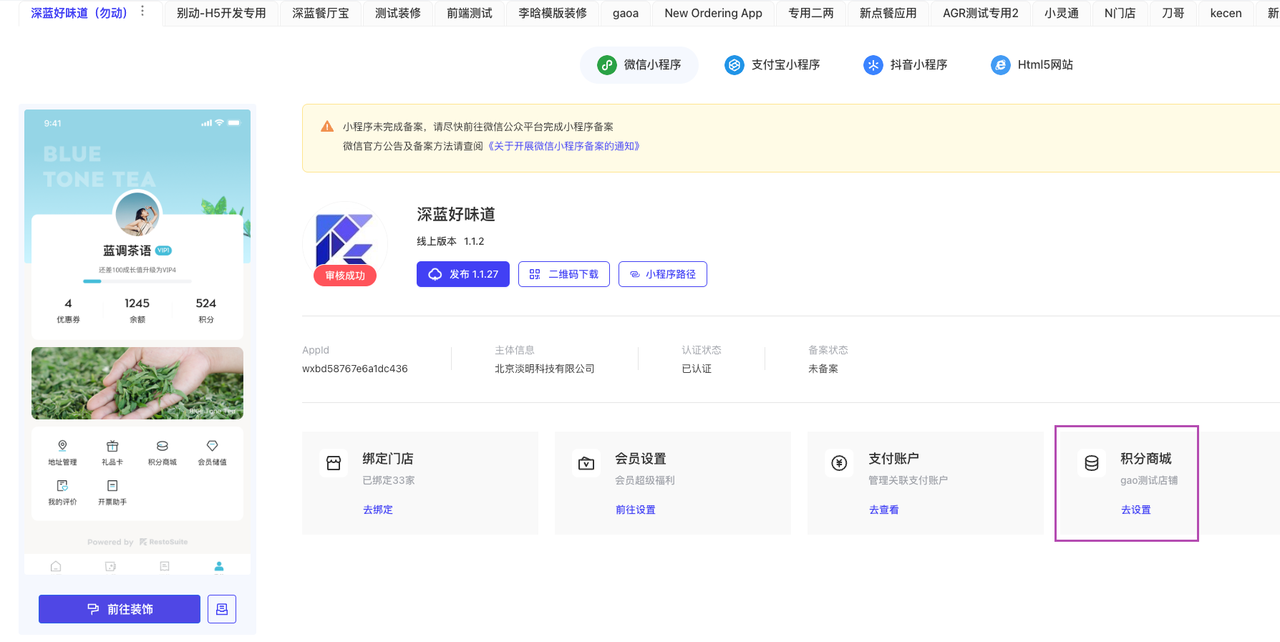This screenshot has width=1280, height=642.
Task: Click the Douyin mini program logo icon
Action: coord(873,65)
